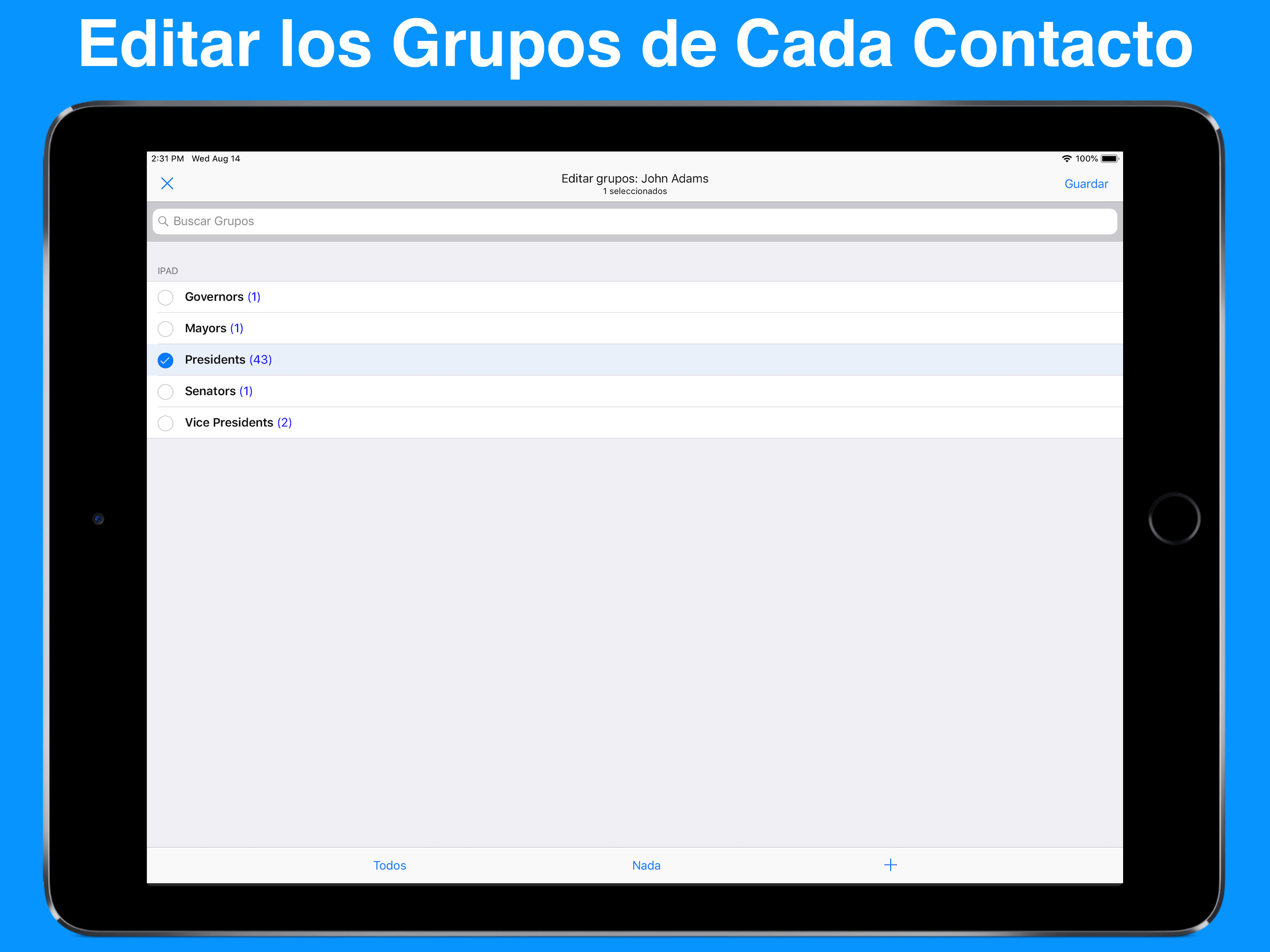Select the Governors (1) row label
The height and width of the screenshot is (952, 1270).
[x=222, y=297]
